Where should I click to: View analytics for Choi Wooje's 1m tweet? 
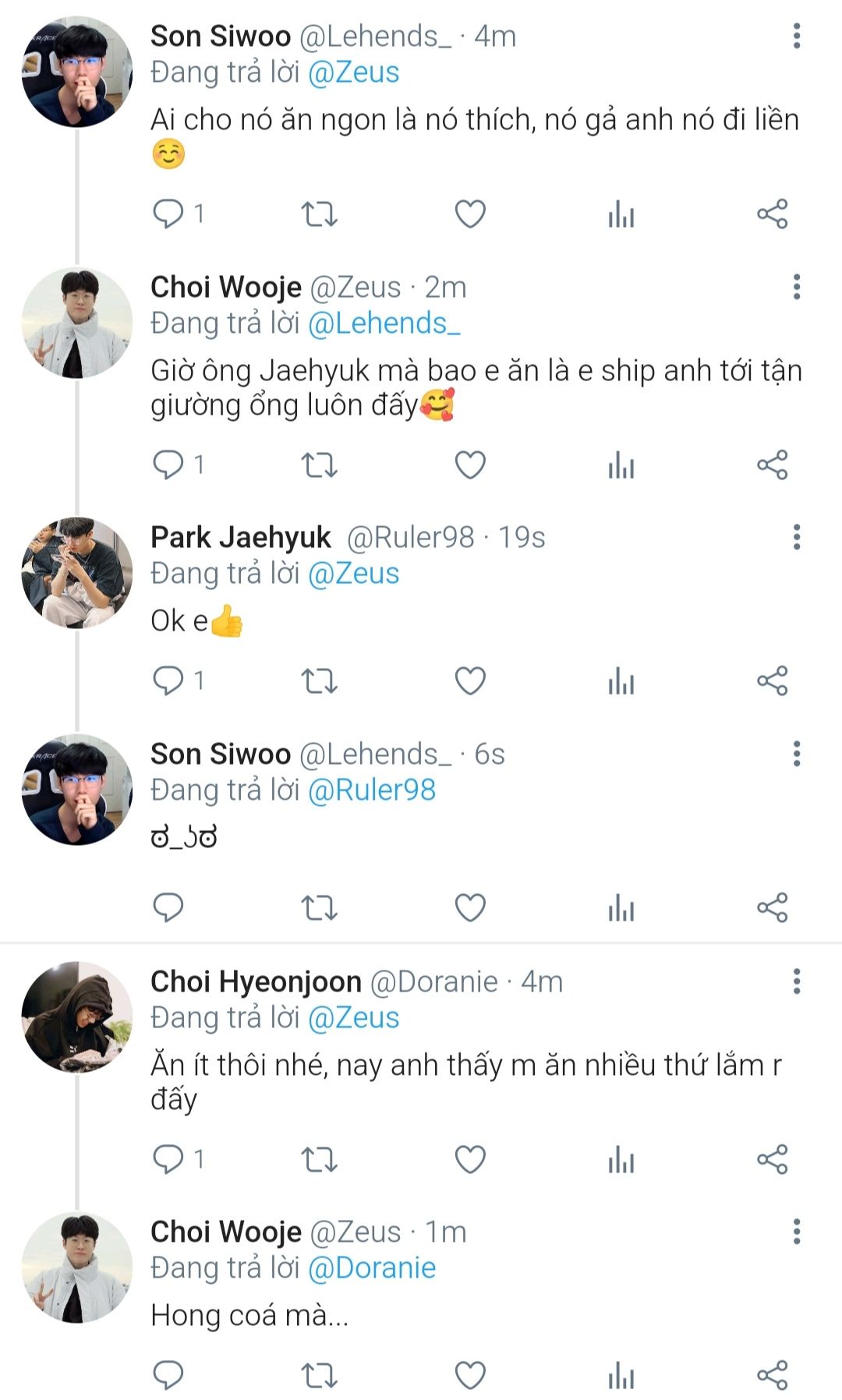621,1375
